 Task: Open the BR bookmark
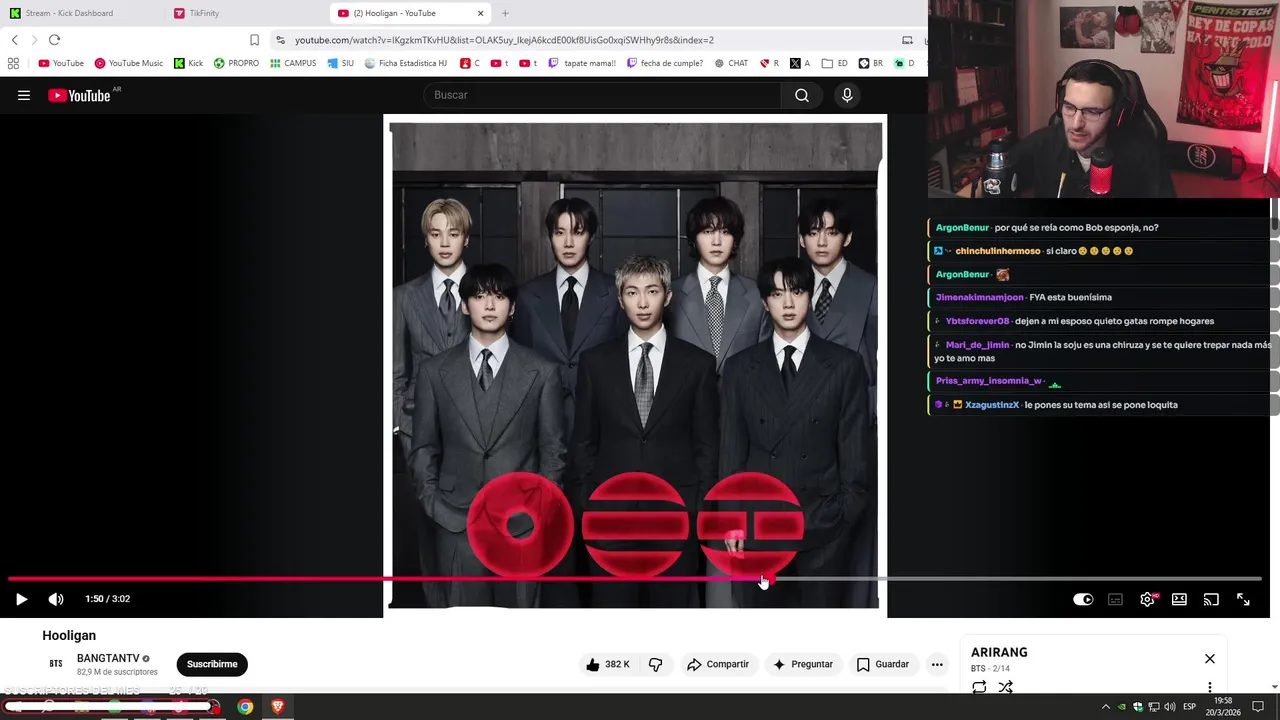tap(871, 63)
